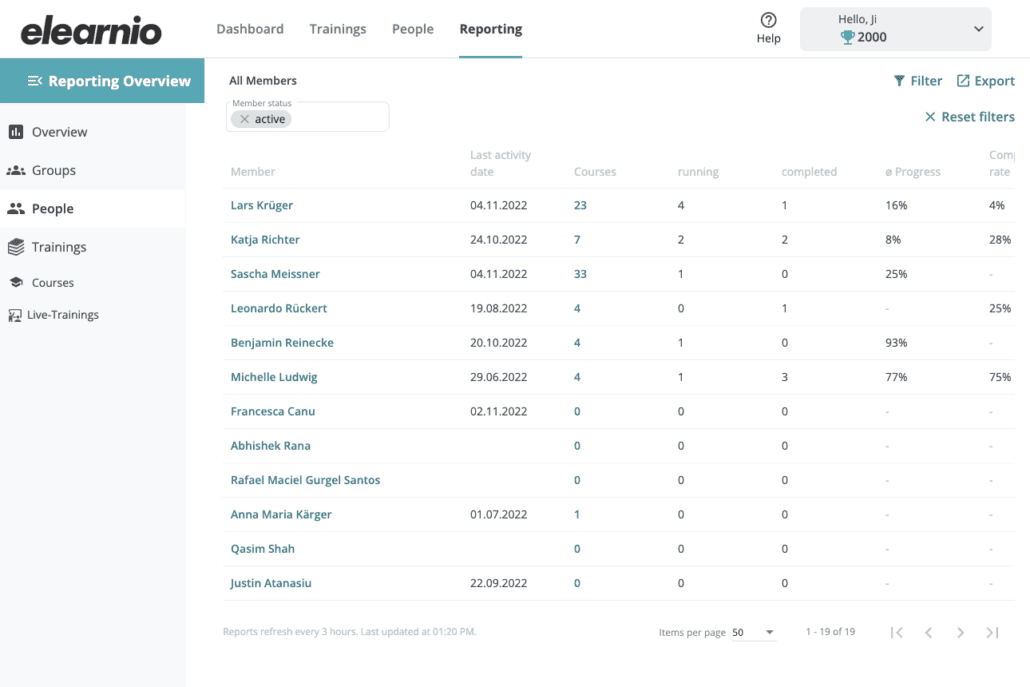The width and height of the screenshot is (1030, 687).
Task: Click the trophy icon next to 2000 points
Action: (x=849, y=38)
